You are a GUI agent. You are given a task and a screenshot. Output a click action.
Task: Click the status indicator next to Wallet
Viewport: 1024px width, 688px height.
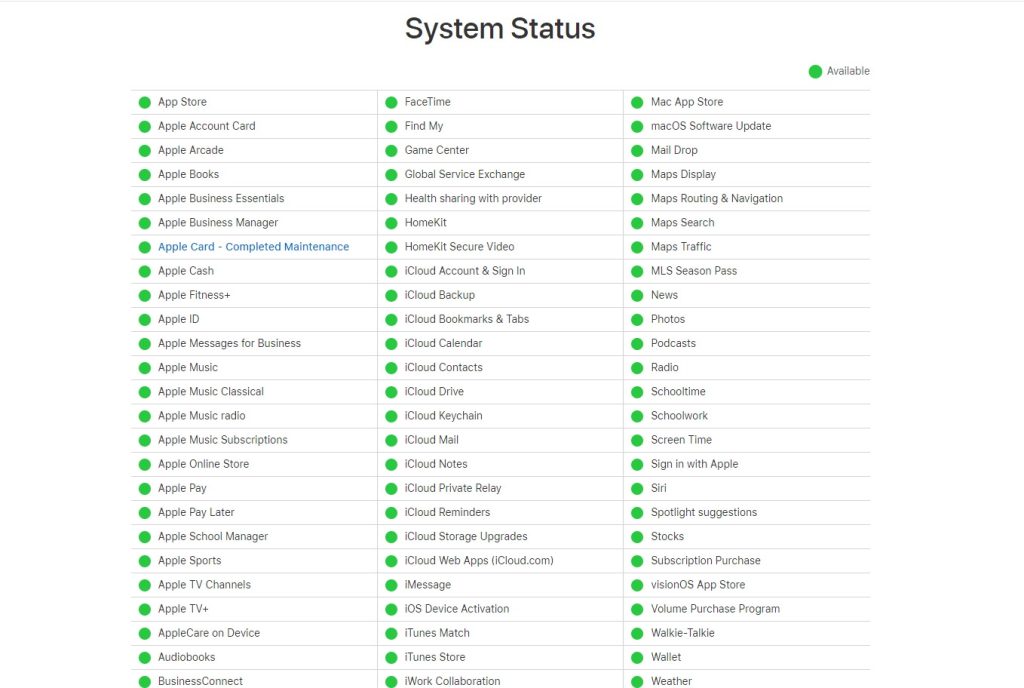(x=637, y=658)
